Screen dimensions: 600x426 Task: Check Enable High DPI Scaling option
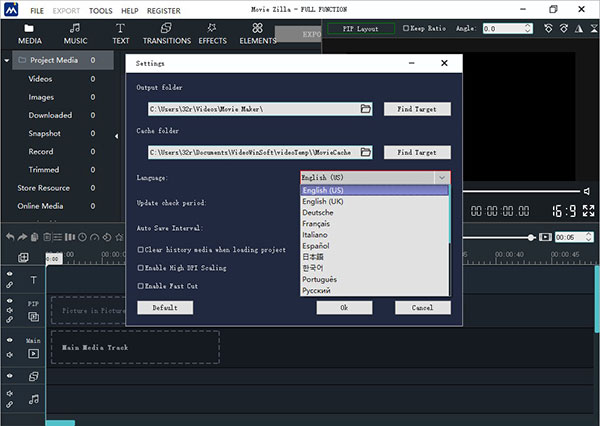tap(140, 268)
